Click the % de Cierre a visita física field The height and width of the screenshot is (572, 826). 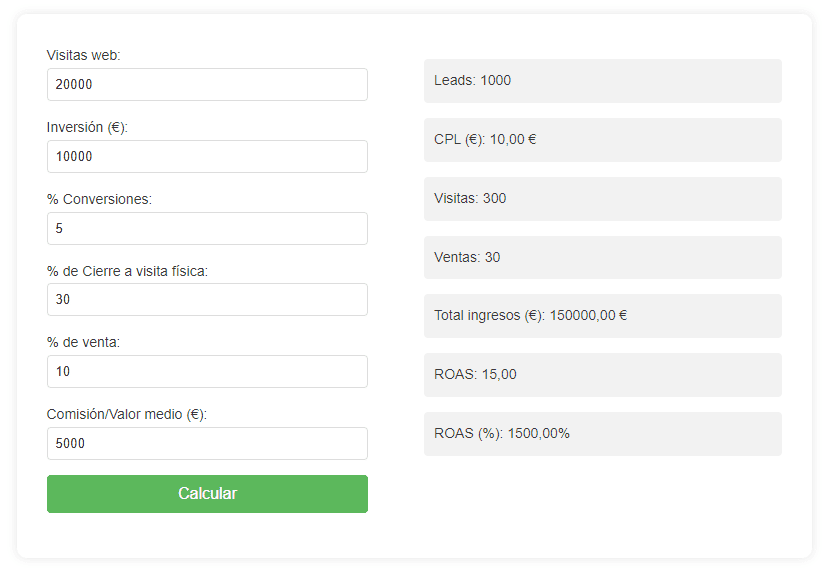(207, 300)
